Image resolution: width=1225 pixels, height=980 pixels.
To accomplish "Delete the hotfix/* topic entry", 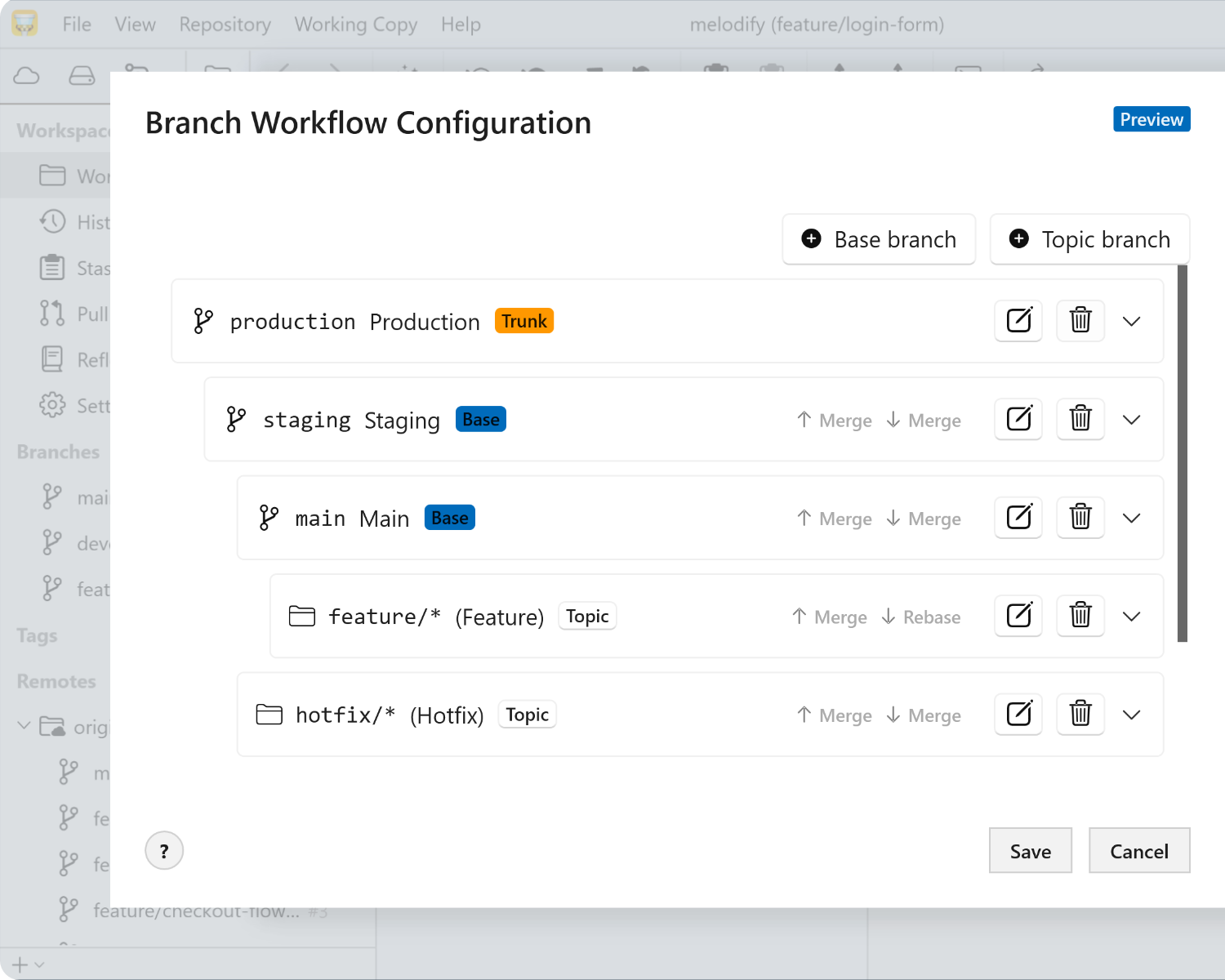I will tap(1080, 714).
